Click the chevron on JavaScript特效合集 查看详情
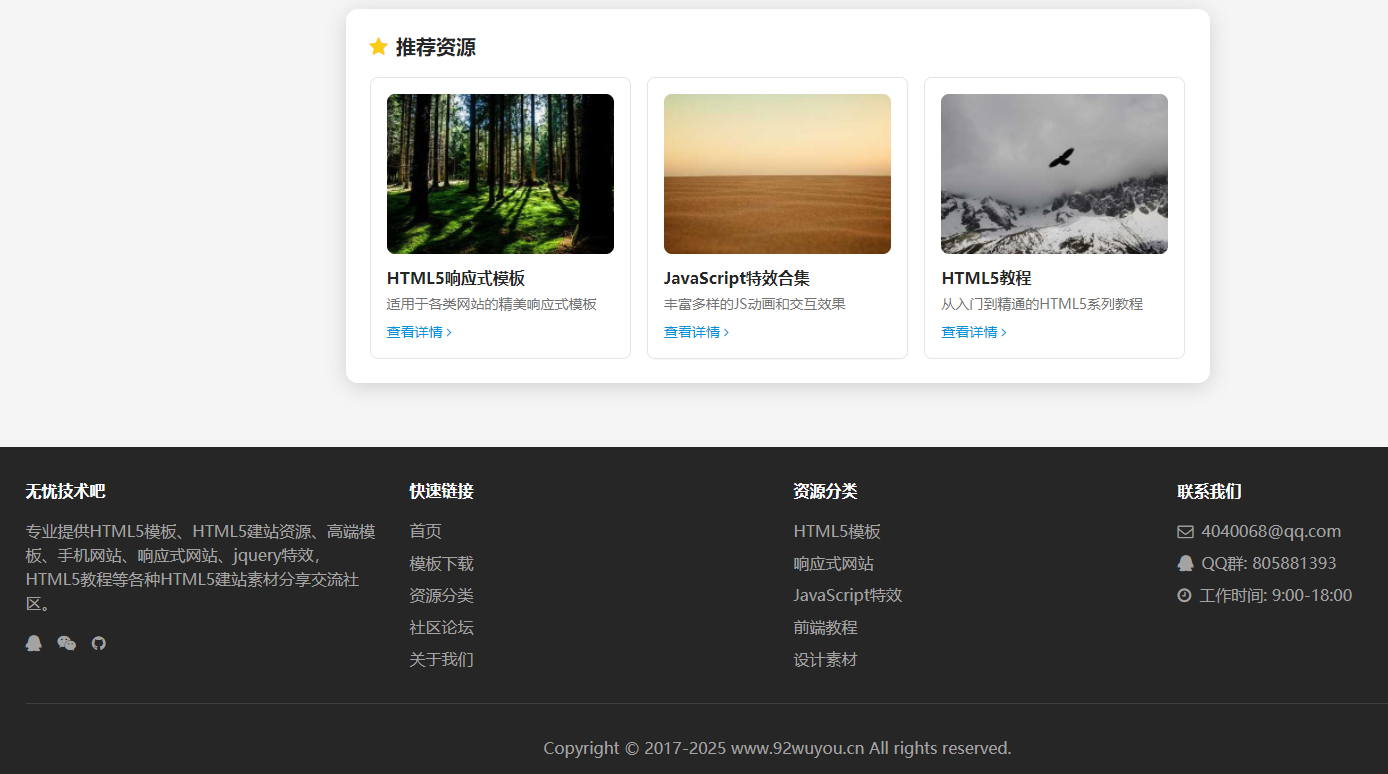 tap(728, 331)
